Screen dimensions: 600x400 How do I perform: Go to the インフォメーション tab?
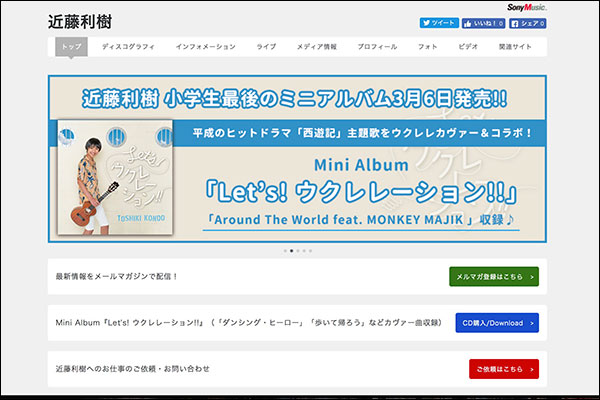(205, 47)
